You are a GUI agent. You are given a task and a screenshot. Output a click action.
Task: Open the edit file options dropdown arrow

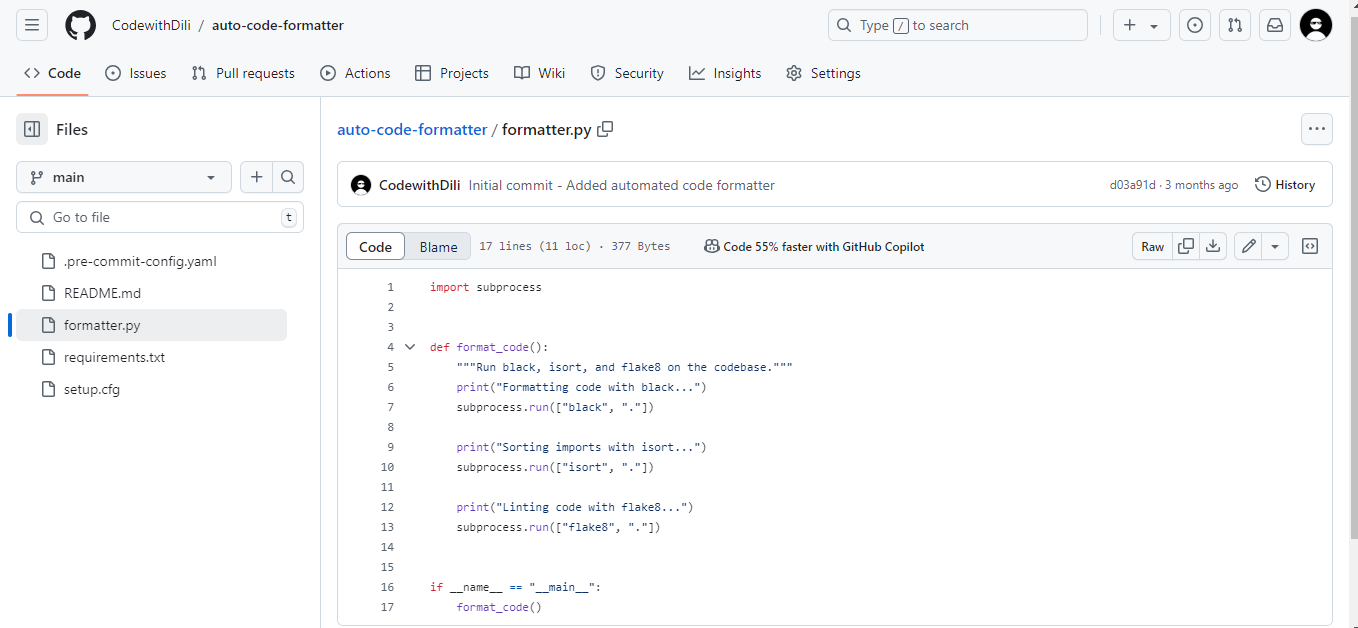pos(1274,245)
